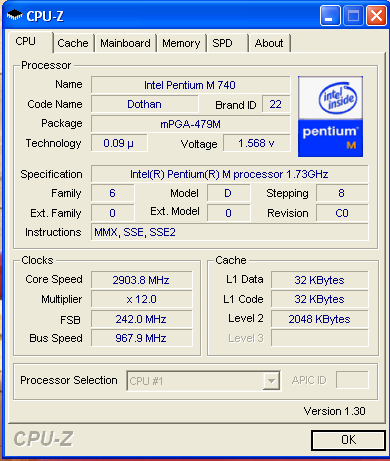Screen dimensions: 390x461
Task: Click the instructions 'MMX, SSE, SSE2'
Action: [x=229, y=232]
